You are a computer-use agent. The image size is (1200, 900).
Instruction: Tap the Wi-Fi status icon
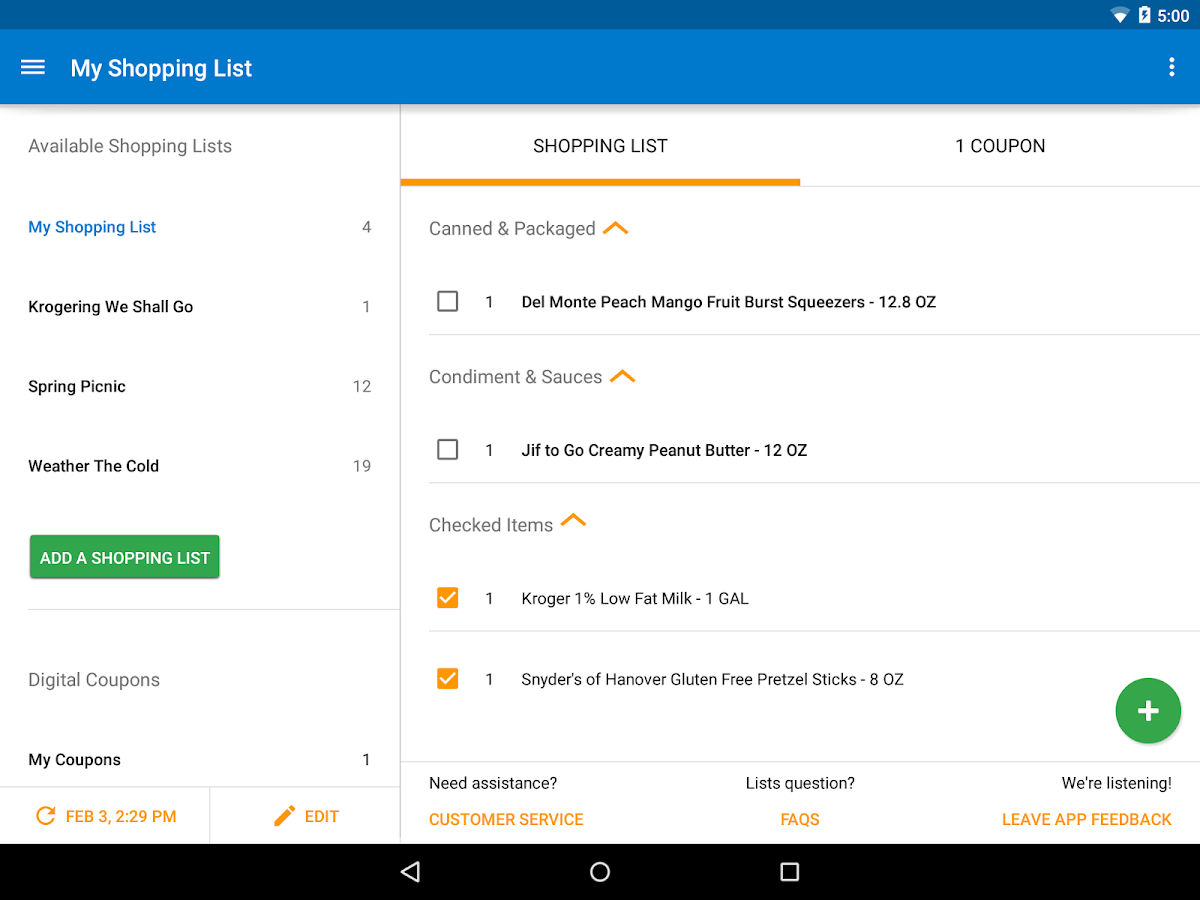(1120, 15)
